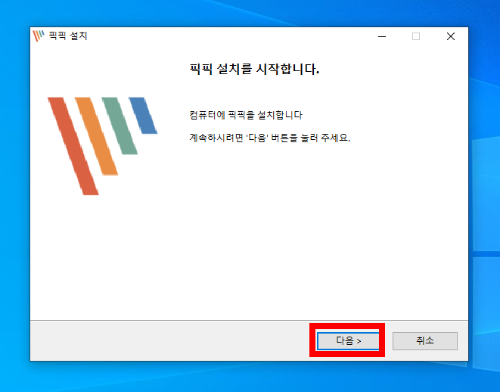Close the 픽픽 설치 window
Screen dimensions: 500x392
tap(451, 36)
